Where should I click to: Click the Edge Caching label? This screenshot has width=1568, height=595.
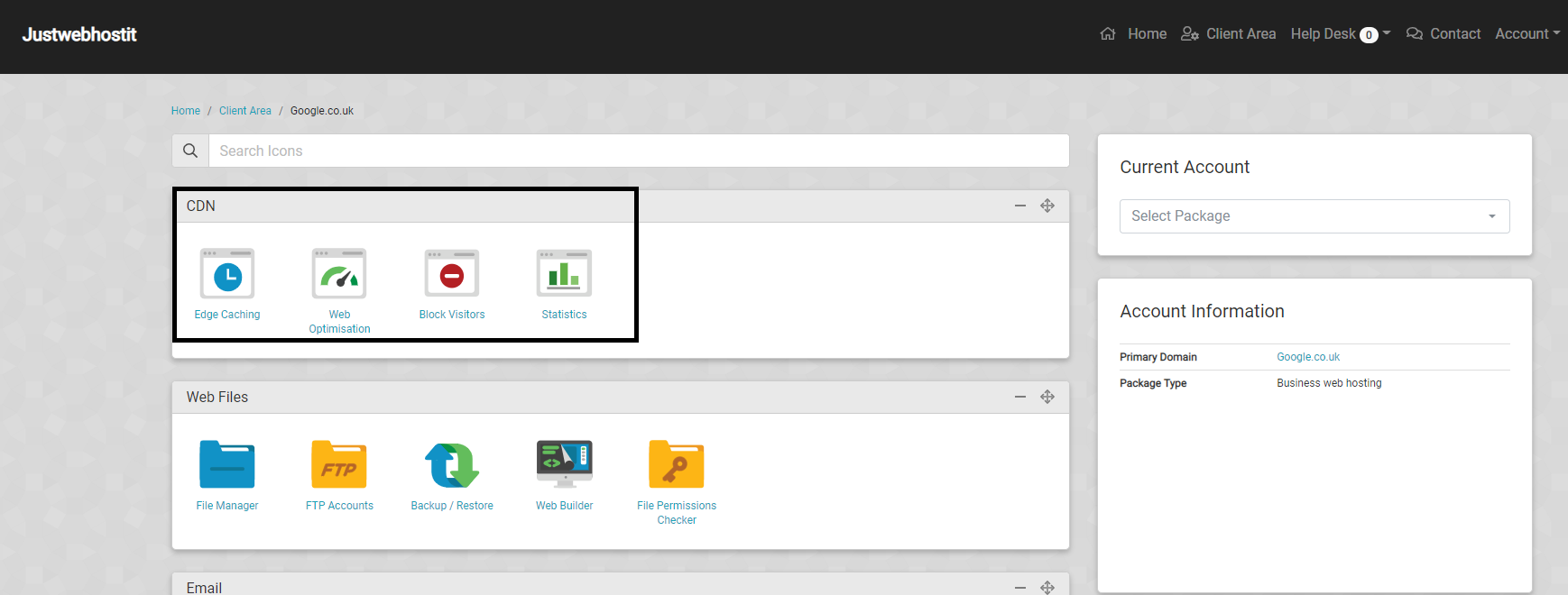pyautogui.click(x=227, y=315)
